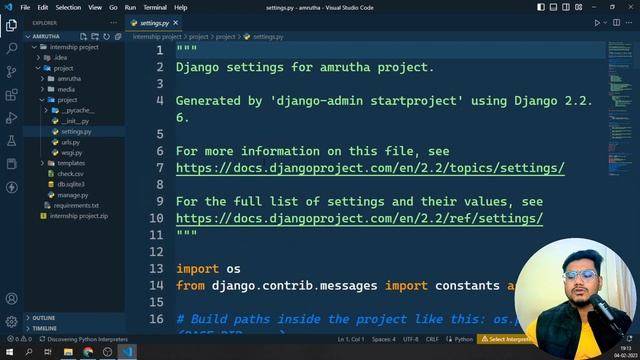Open Explorer more actions ellipsis

pos(113,23)
